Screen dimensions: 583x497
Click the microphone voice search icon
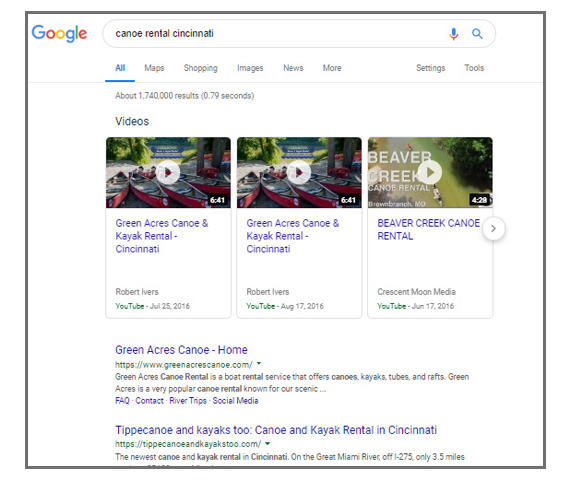[x=453, y=34]
